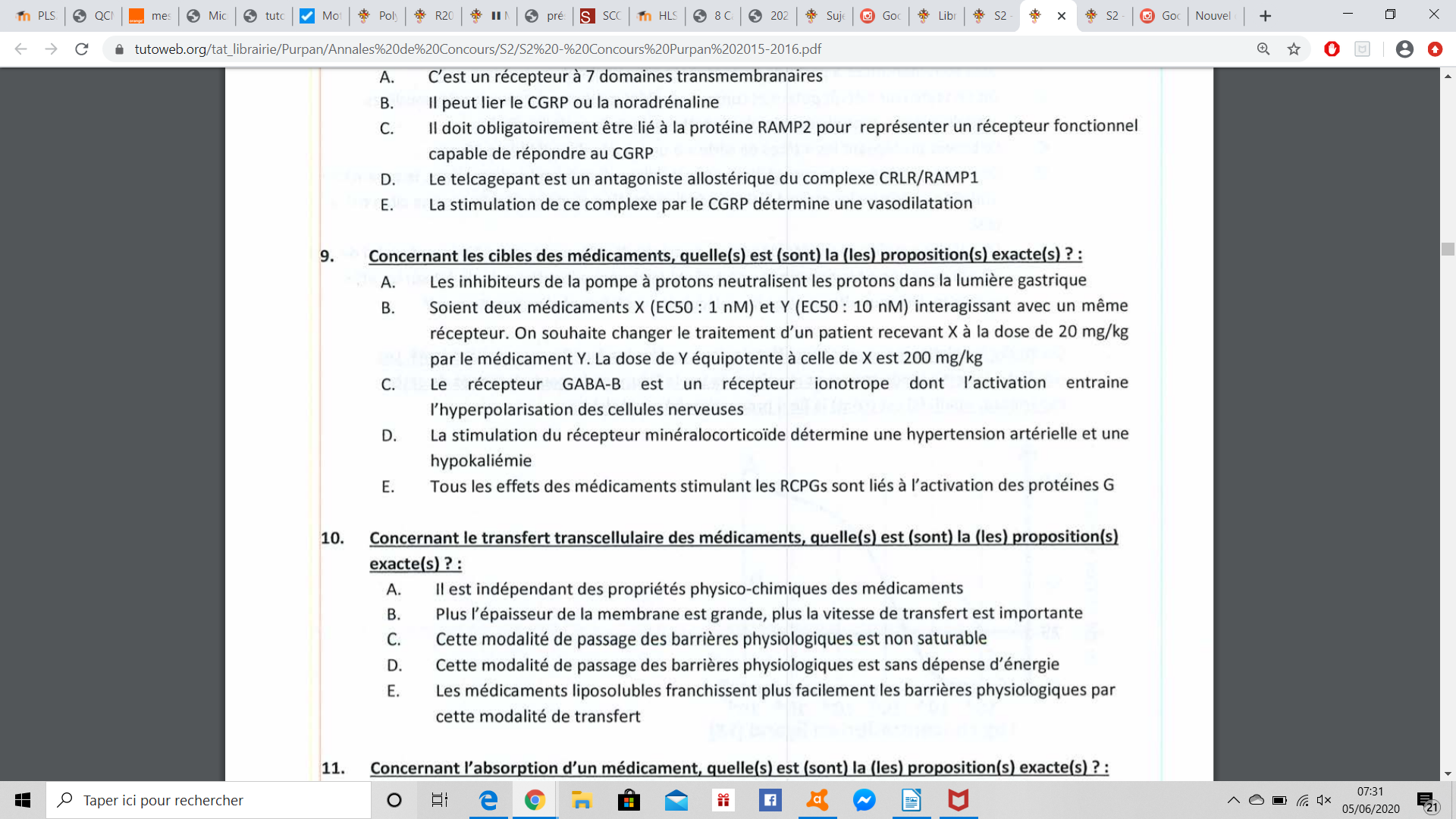Open the Microsoft Store taskbar icon

tap(629, 800)
